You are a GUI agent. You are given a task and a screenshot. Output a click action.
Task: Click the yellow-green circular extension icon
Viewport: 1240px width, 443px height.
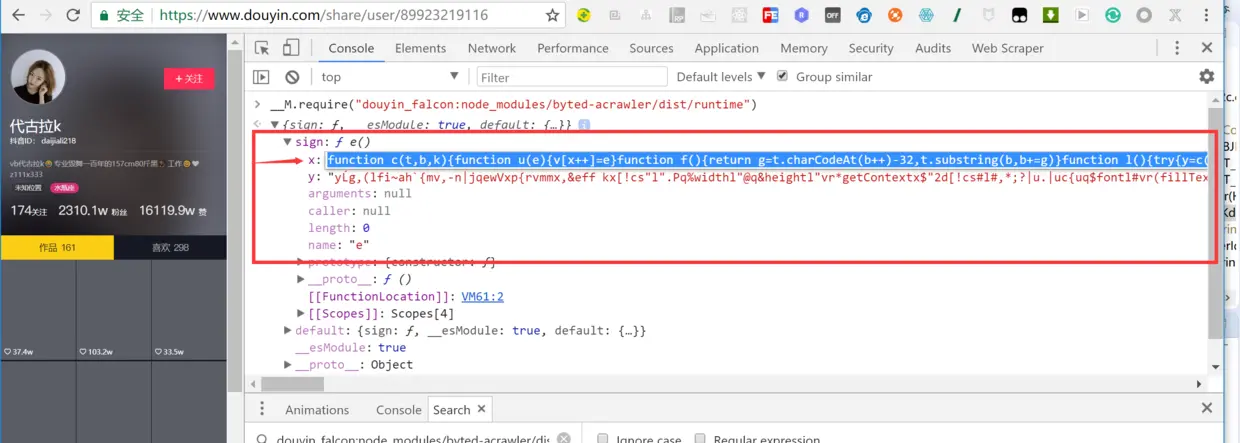(x=583, y=15)
